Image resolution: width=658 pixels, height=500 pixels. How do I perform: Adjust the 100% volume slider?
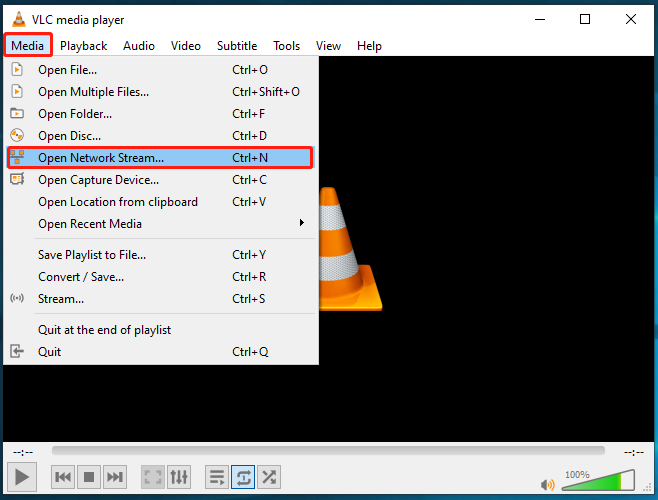click(598, 480)
